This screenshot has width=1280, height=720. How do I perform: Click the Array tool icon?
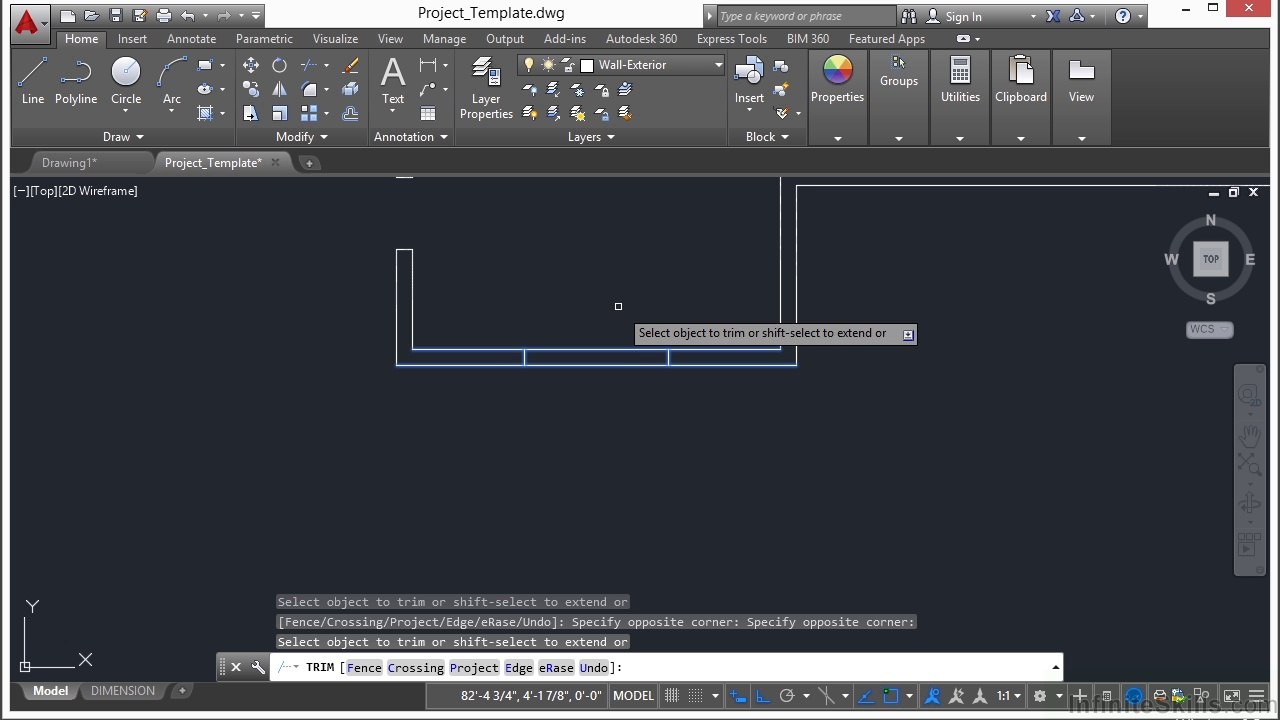(x=309, y=113)
